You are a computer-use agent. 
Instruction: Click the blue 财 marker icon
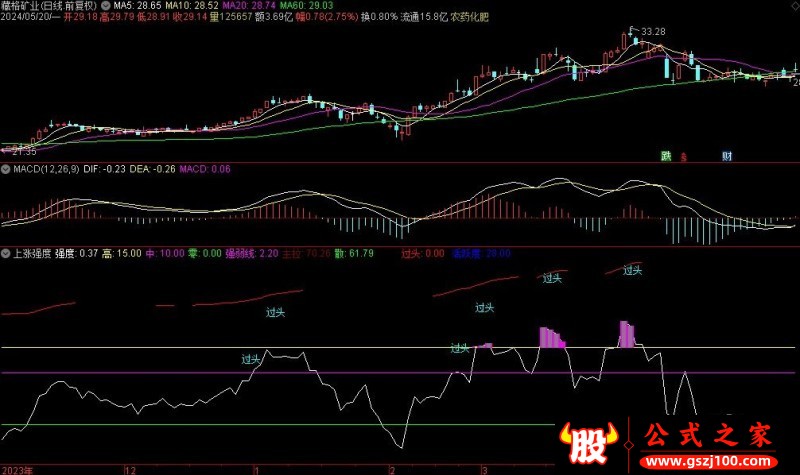pos(727,156)
